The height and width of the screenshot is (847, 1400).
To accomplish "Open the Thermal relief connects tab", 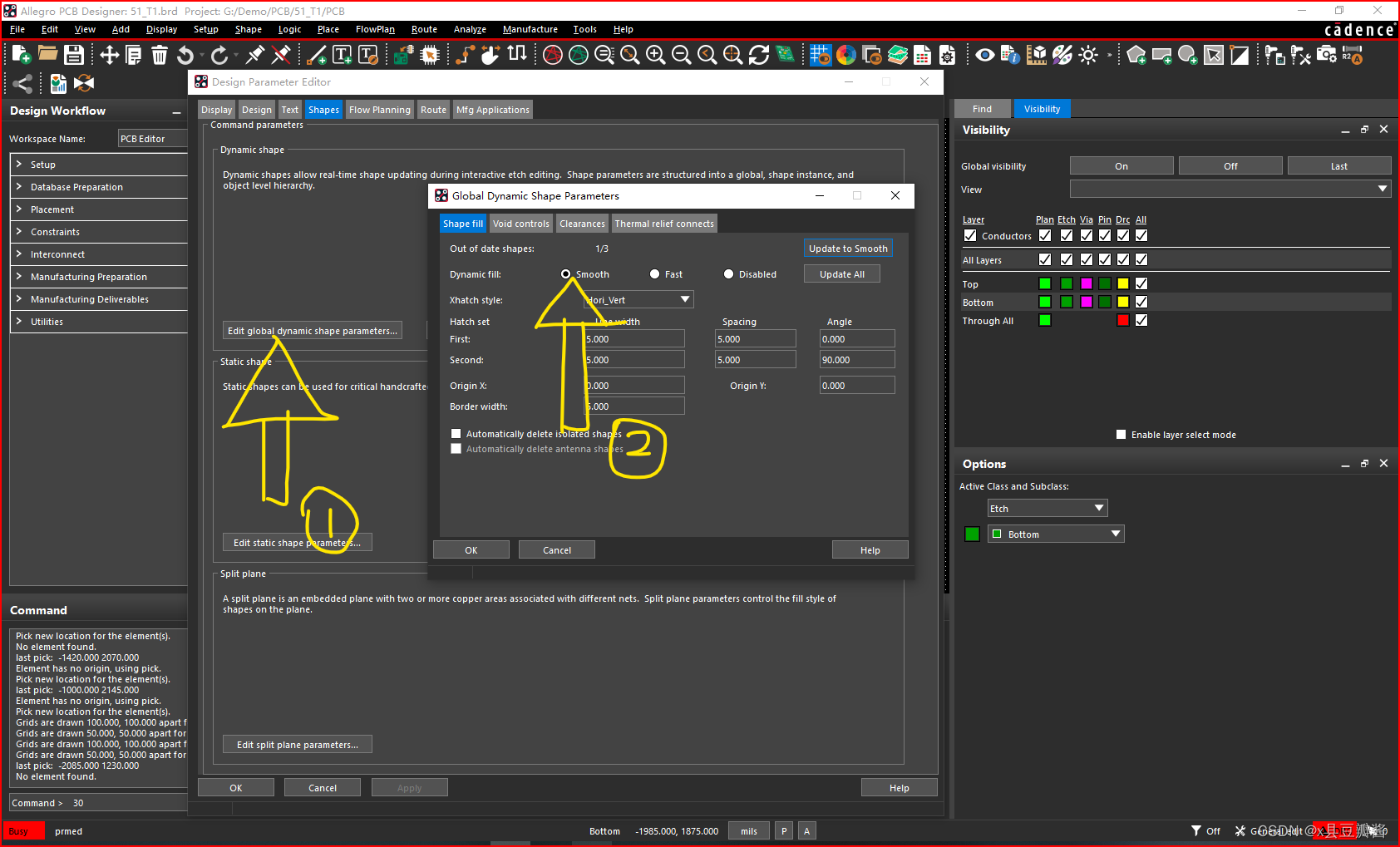I will (664, 224).
